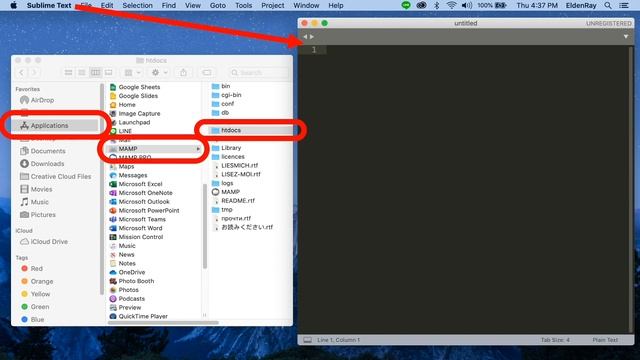
Task: Open the Finder group-by dropdown
Action: coord(132,73)
